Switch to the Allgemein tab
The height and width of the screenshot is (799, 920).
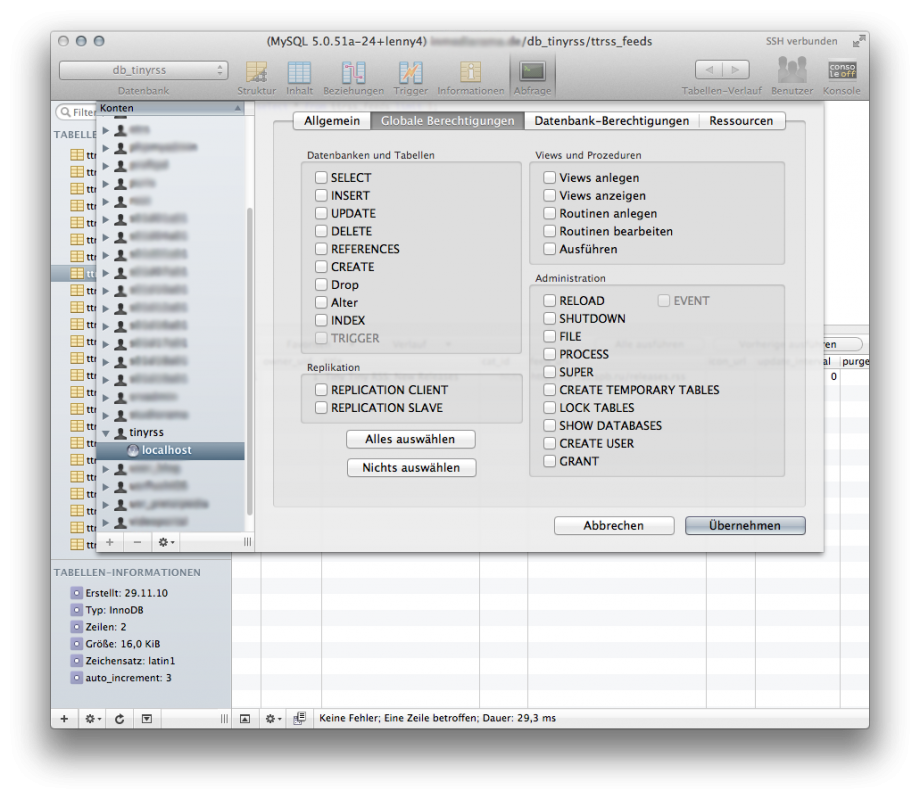point(332,121)
